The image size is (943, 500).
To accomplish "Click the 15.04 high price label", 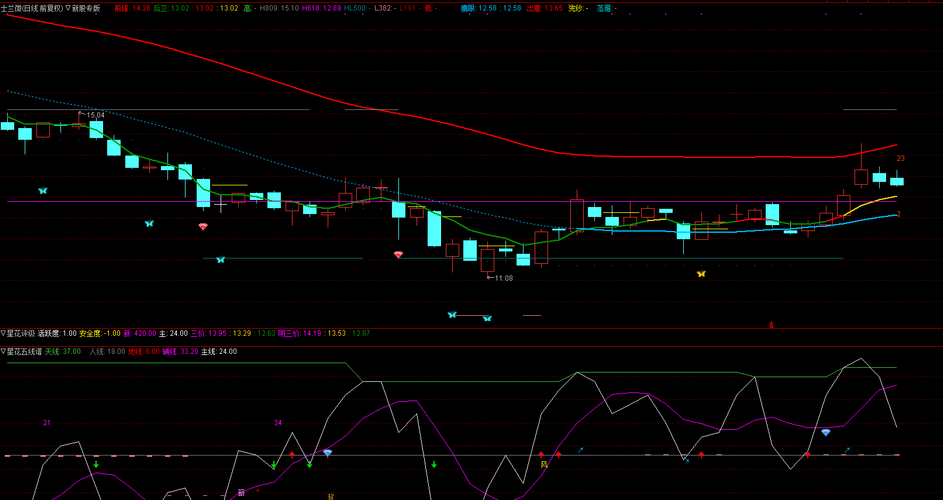I will click(94, 115).
